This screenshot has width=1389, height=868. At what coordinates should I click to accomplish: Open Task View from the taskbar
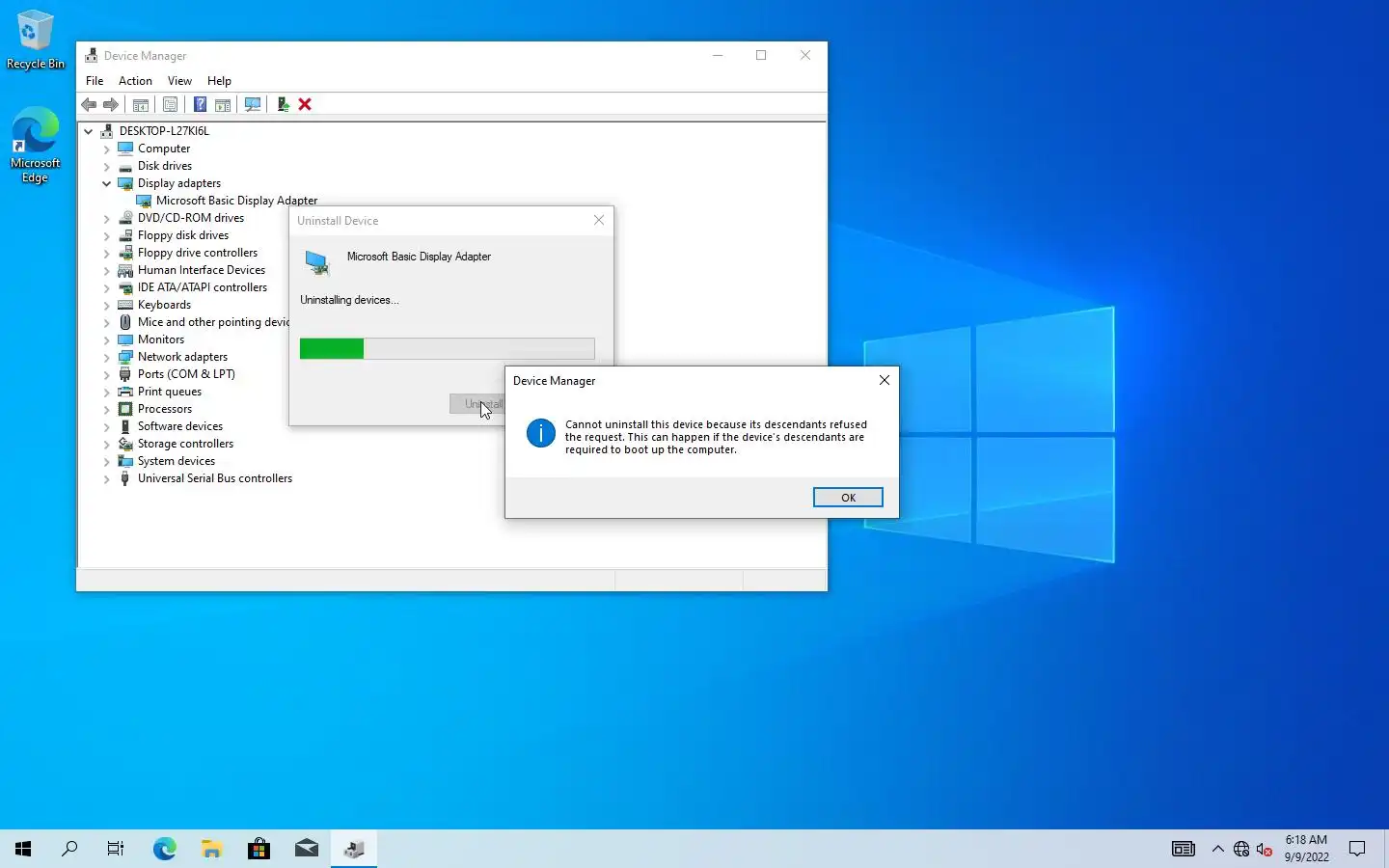116,849
